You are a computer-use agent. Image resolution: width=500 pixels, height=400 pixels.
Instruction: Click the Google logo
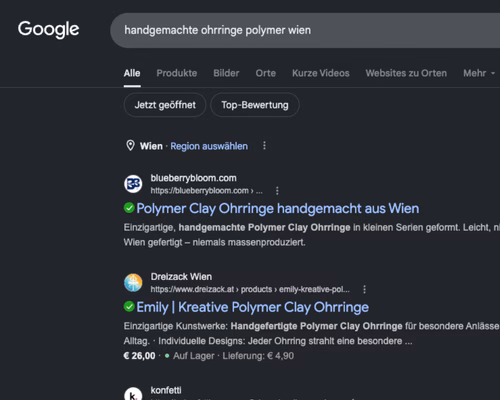tap(49, 29)
